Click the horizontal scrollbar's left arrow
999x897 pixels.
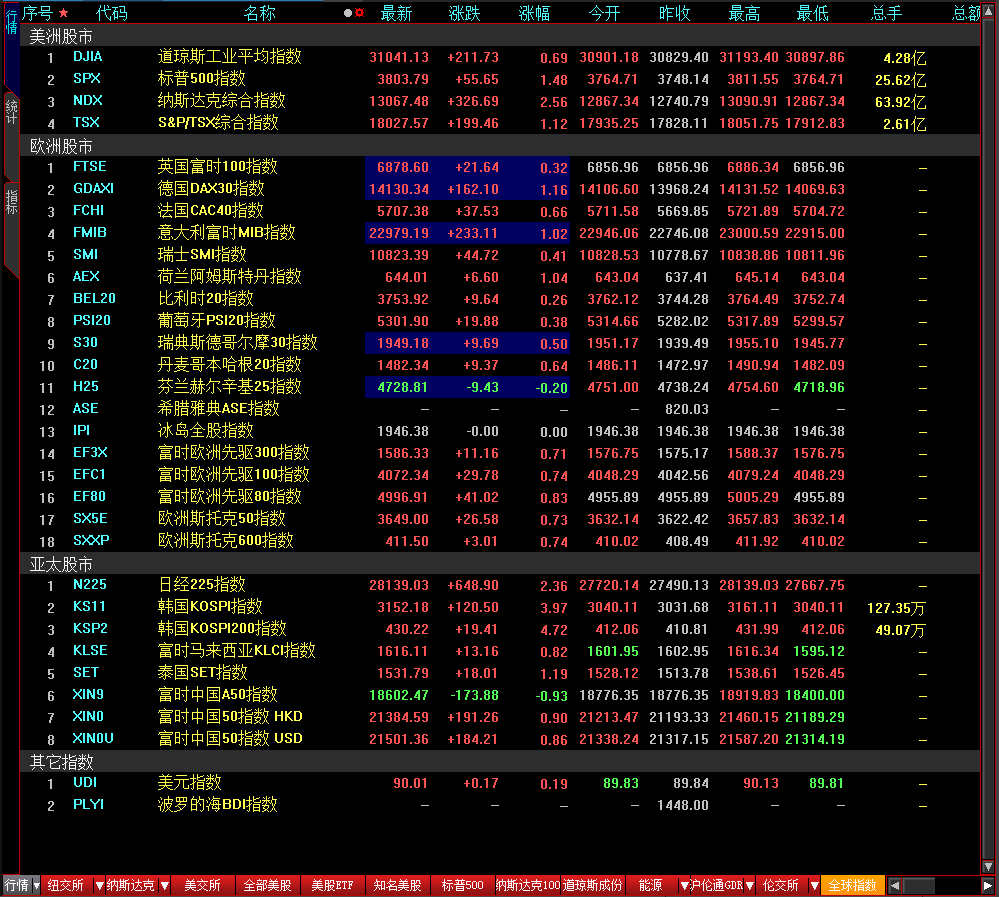click(x=895, y=885)
